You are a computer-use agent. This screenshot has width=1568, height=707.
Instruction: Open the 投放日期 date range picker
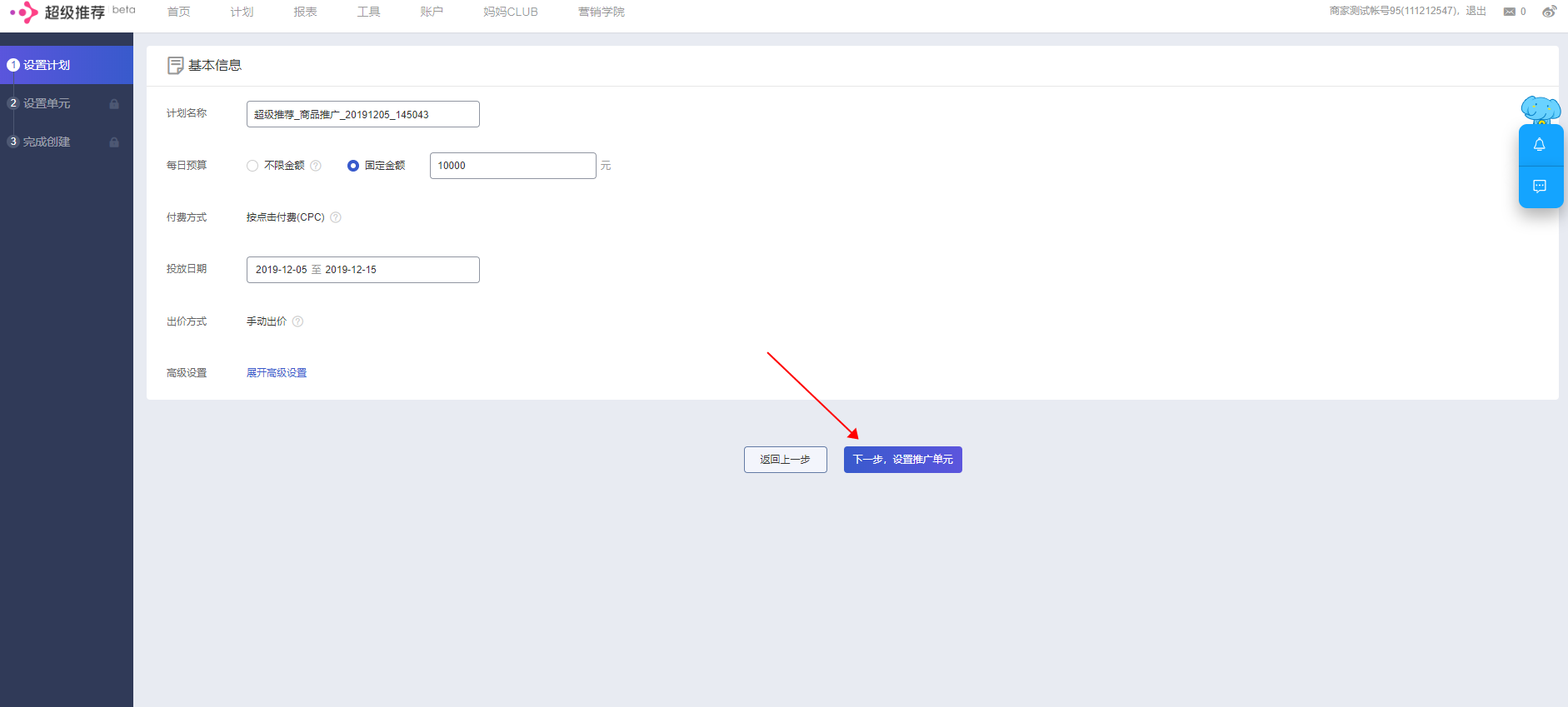click(x=362, y=270)
